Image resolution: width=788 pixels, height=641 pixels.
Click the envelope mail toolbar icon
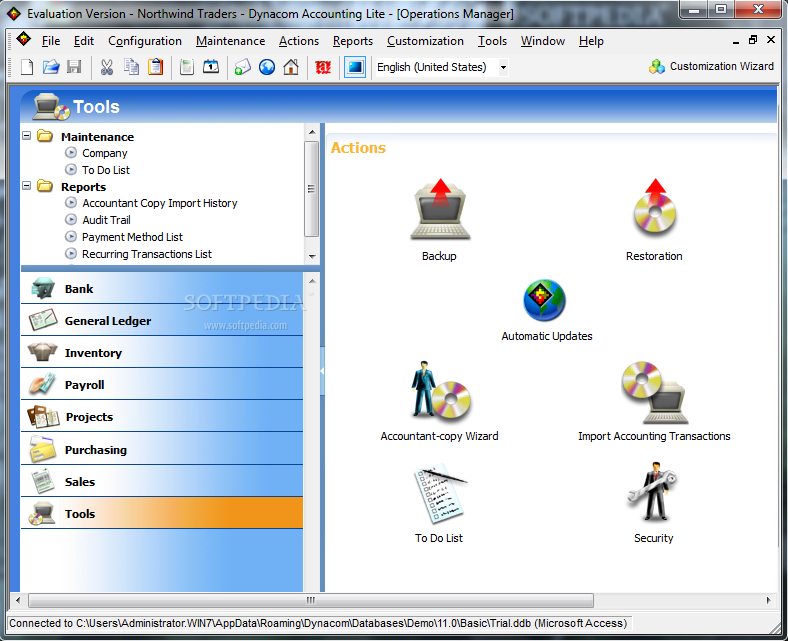(242, 67)
